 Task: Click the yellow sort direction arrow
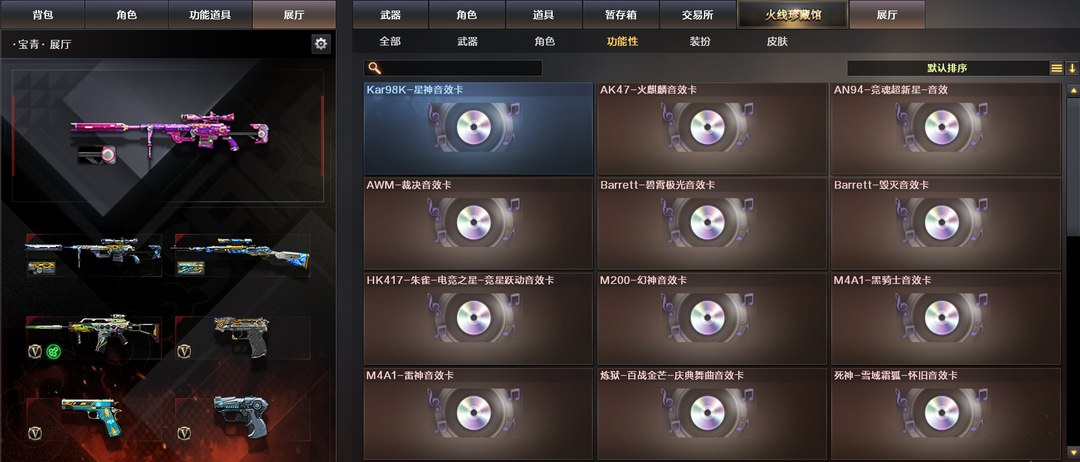click(1072, 68)
